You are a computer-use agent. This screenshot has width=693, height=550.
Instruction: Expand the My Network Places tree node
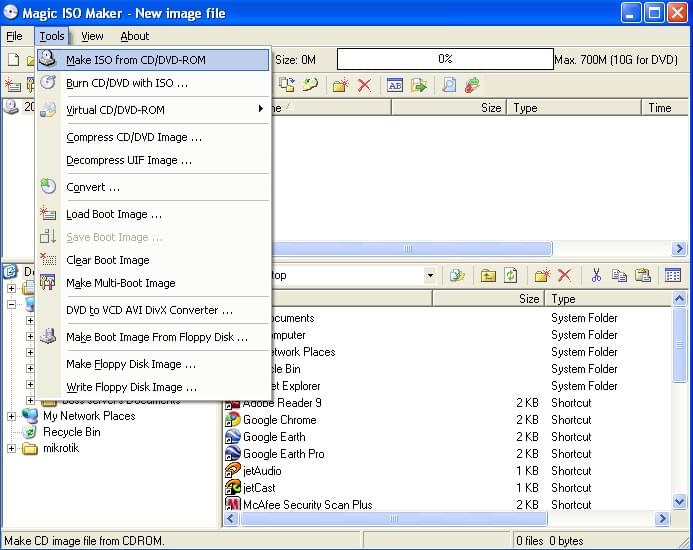coord(12,416)
